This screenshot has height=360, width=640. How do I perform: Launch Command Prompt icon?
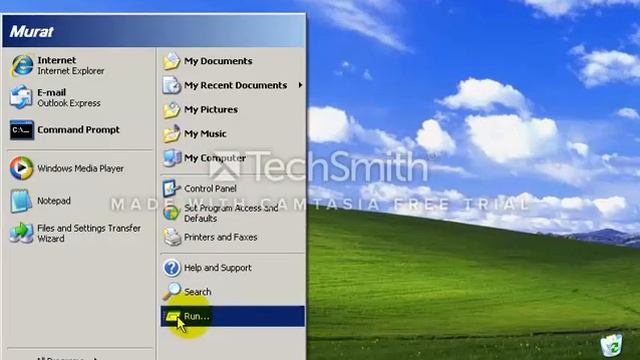click(22, 130)
